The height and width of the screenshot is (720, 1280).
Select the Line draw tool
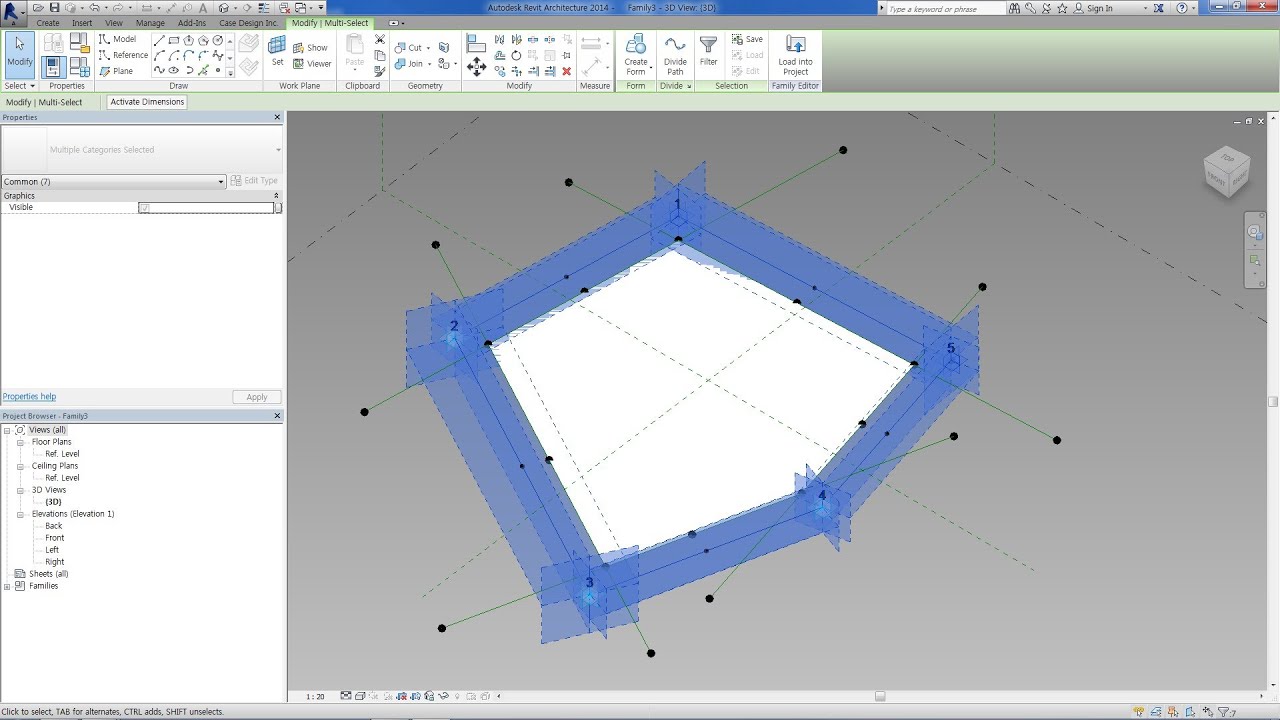click(x=159, y=40)
